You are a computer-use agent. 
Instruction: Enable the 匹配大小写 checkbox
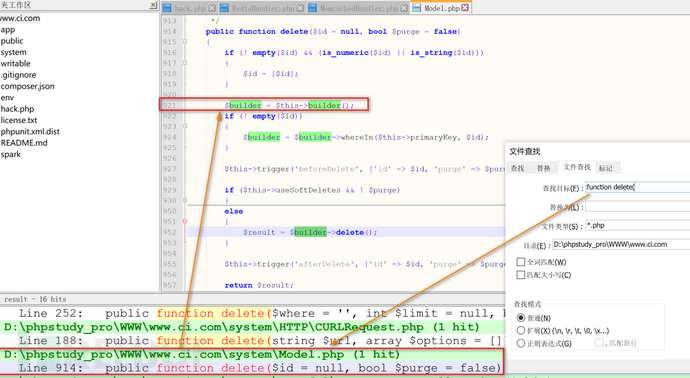[521, 275]
